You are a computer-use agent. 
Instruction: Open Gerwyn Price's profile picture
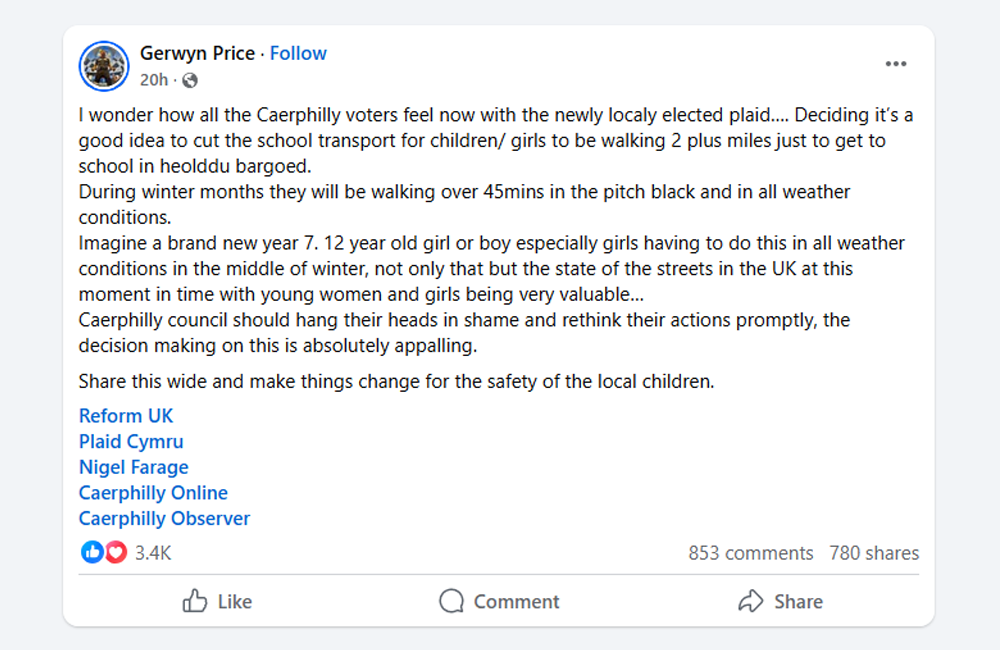104,66
